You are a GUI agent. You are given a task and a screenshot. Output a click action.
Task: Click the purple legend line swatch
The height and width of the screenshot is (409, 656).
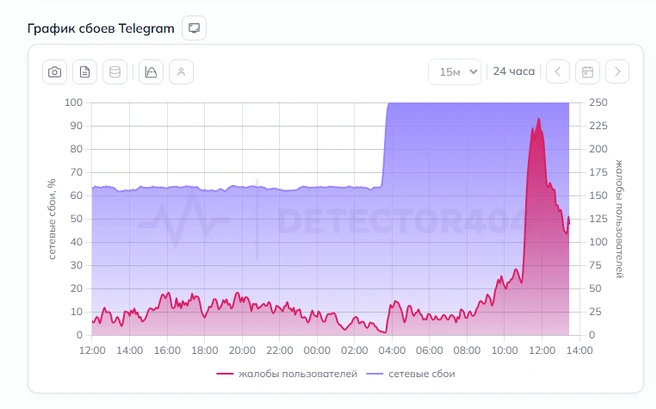coord(375,374)
